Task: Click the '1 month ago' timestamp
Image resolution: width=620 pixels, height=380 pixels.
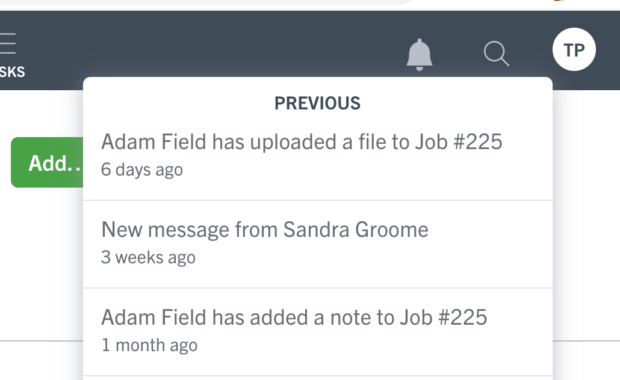Action: click(149, 345)
